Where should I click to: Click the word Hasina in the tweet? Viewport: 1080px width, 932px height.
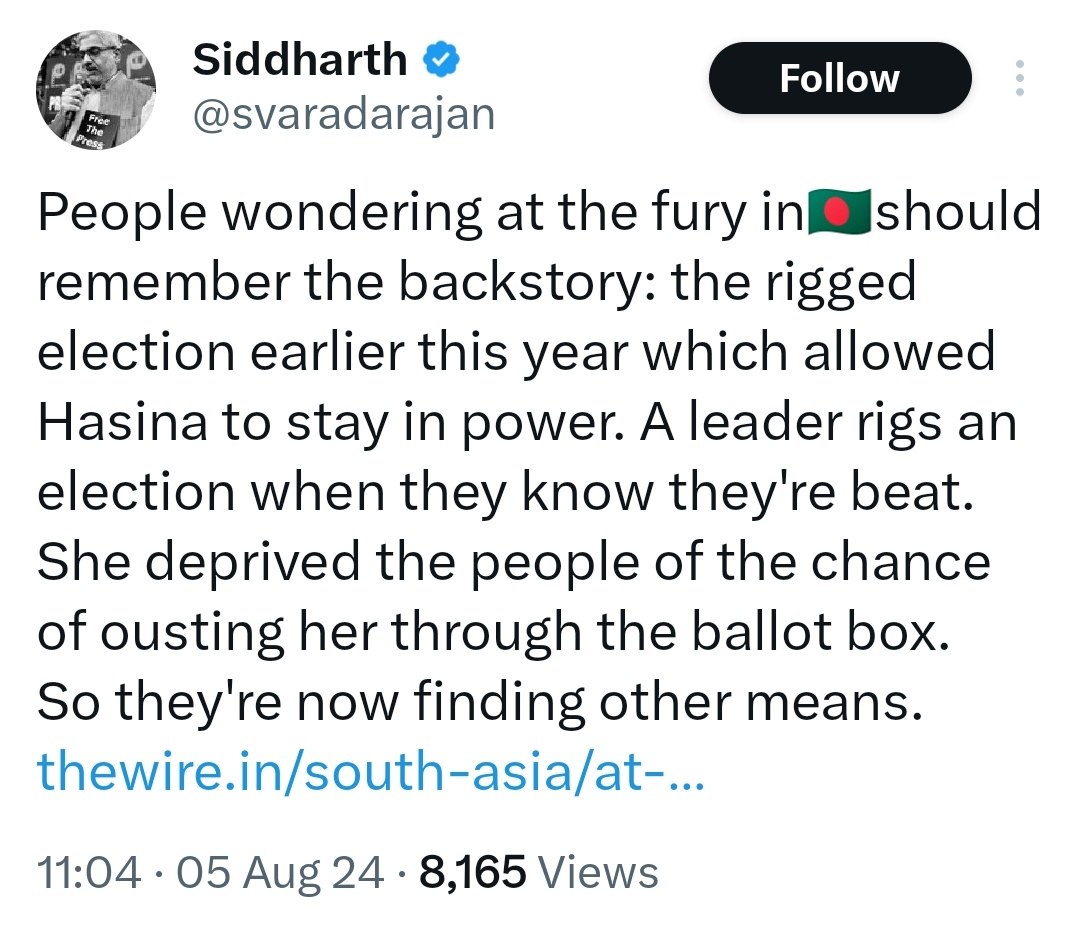click(118, 424)
